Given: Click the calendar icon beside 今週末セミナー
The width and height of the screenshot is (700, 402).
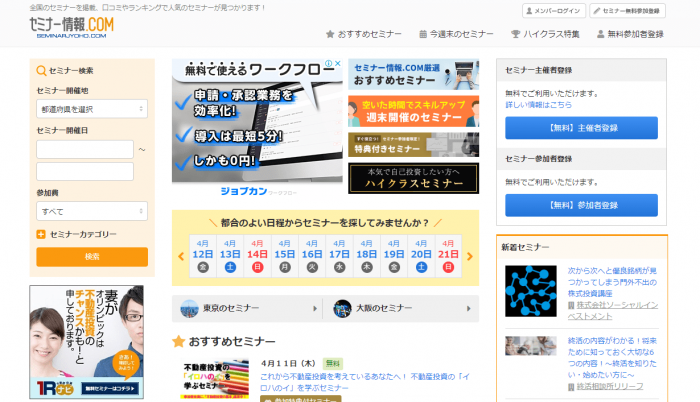Looking at the screenshot, I should coord(423,34).
